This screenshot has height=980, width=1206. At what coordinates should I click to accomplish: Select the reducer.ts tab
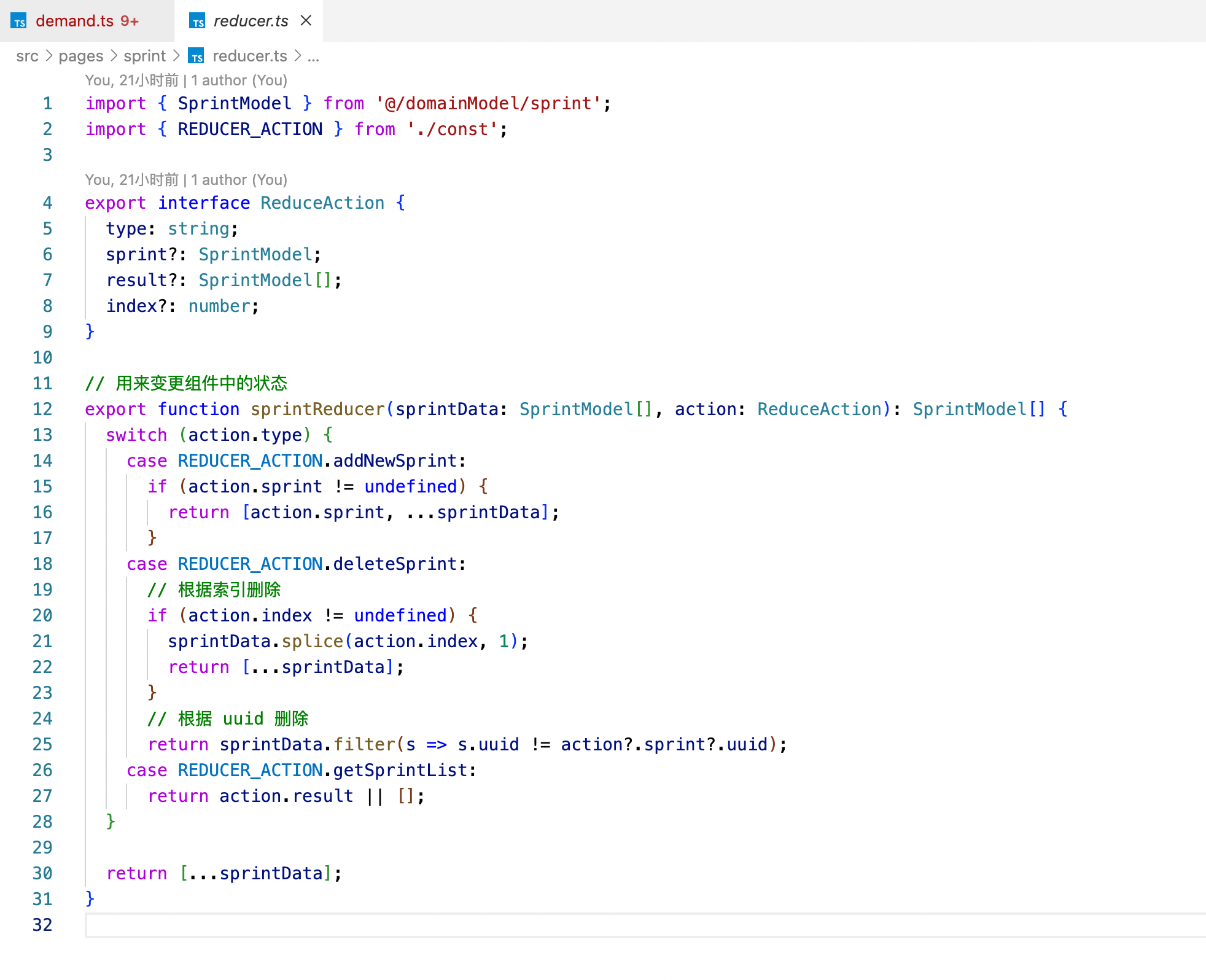point(250,21)
